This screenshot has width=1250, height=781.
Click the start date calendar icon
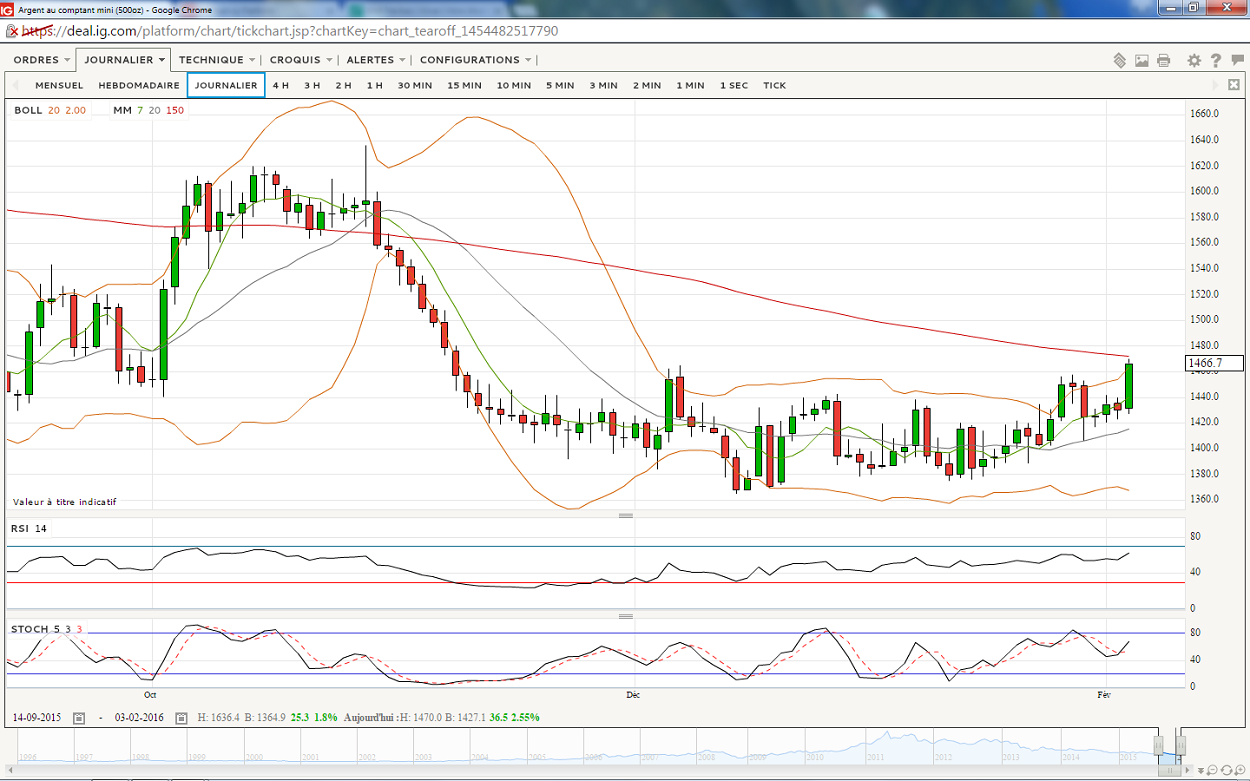tap(79, 718)
